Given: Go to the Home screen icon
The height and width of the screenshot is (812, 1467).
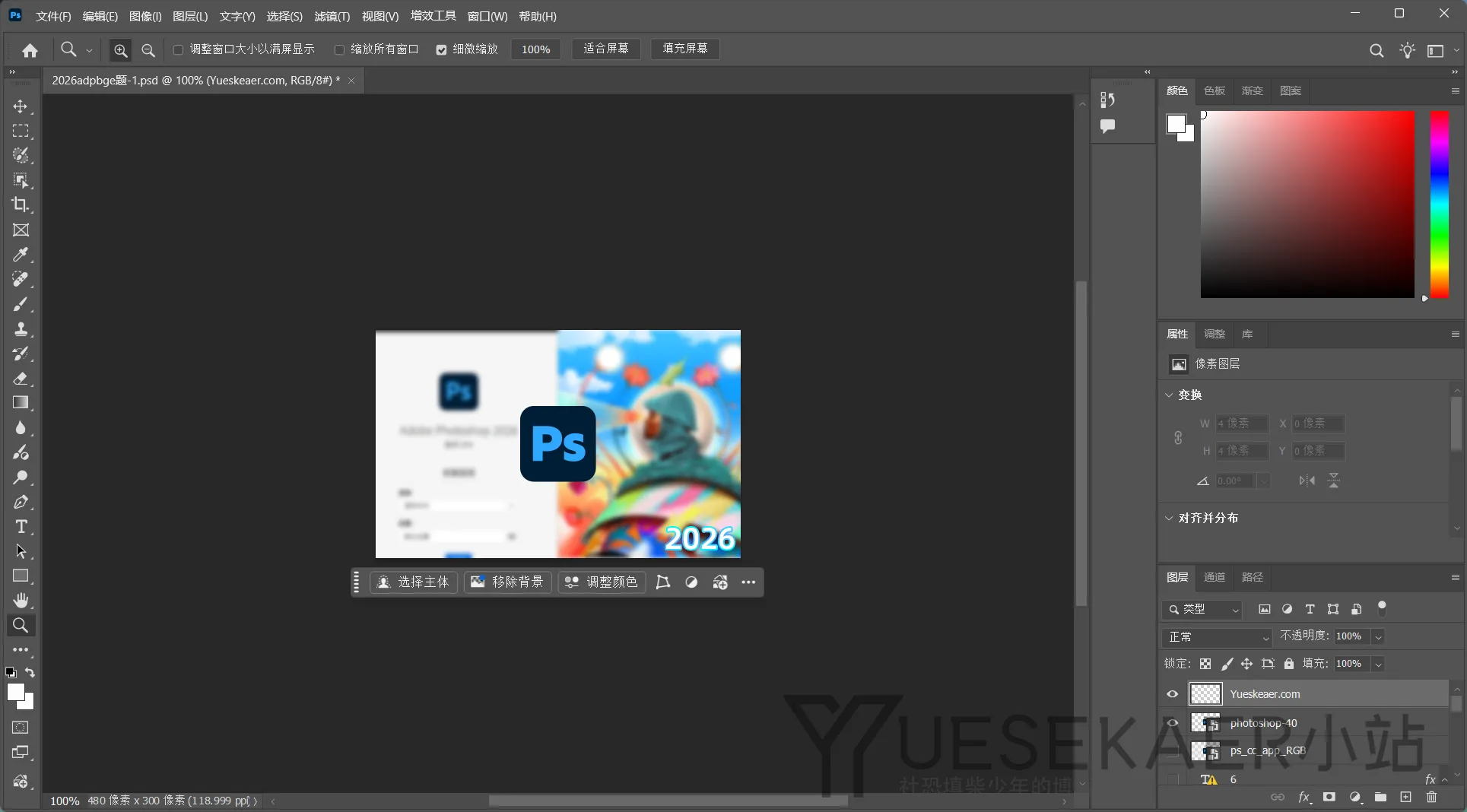Looking at the screenshot, I should point(30,50).
